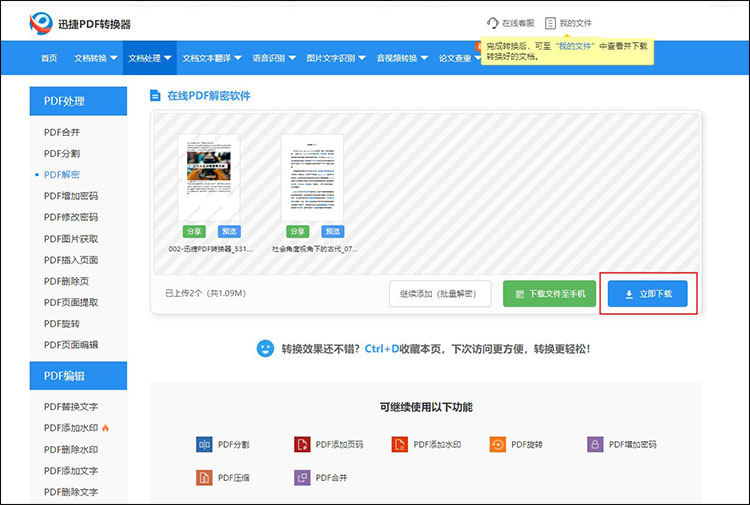Click the PDF添加水印 icon in suggestions

(399, 444)
